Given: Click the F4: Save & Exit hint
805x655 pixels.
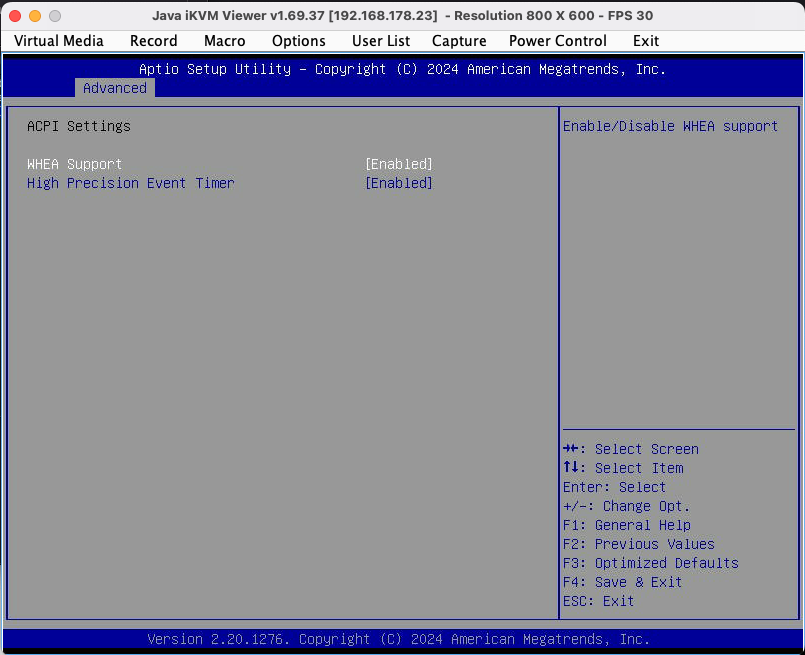Looking at the screenshot, I should [x=622, y=582].
